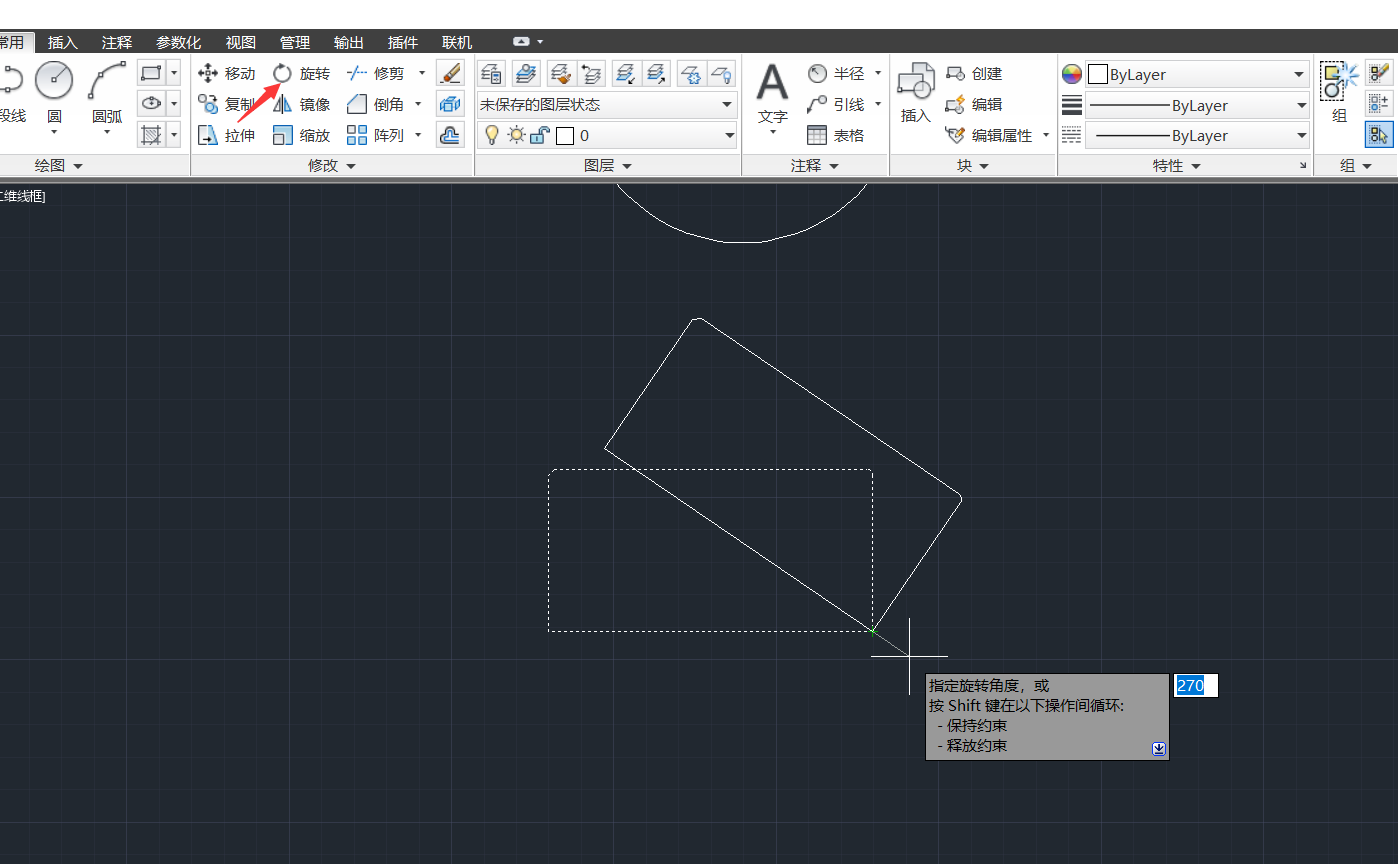Select the Hatch draw tool icon

(151, 135)
